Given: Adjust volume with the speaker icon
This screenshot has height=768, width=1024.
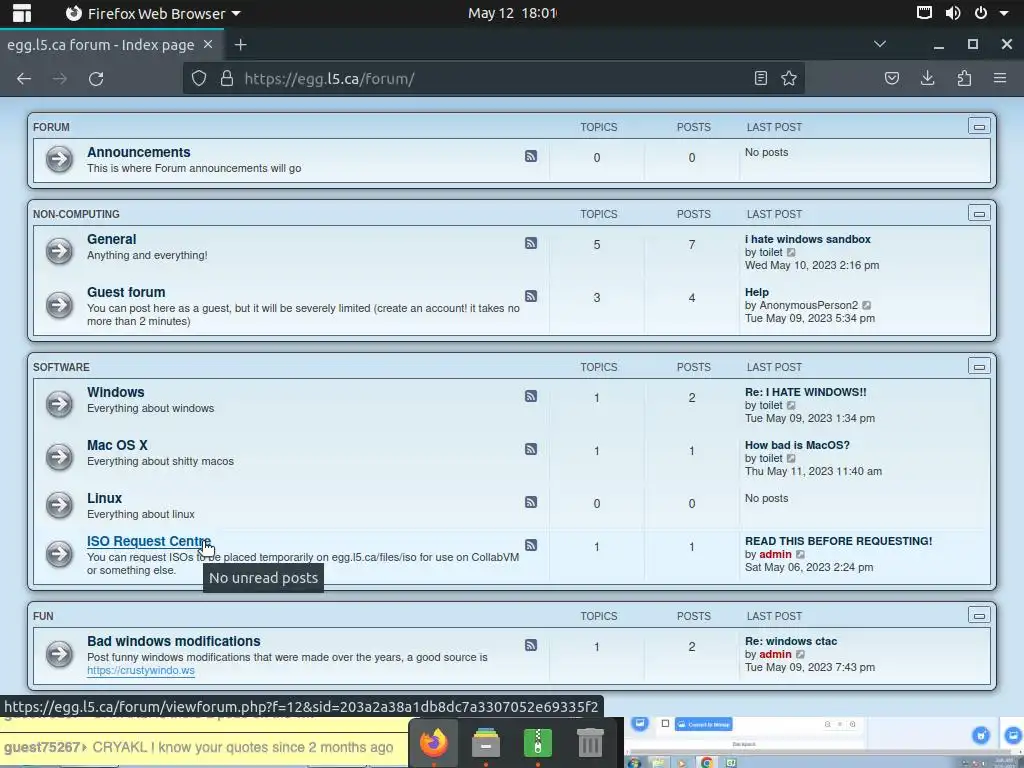Looking at the screenshot, I should [x=953, y=13].
